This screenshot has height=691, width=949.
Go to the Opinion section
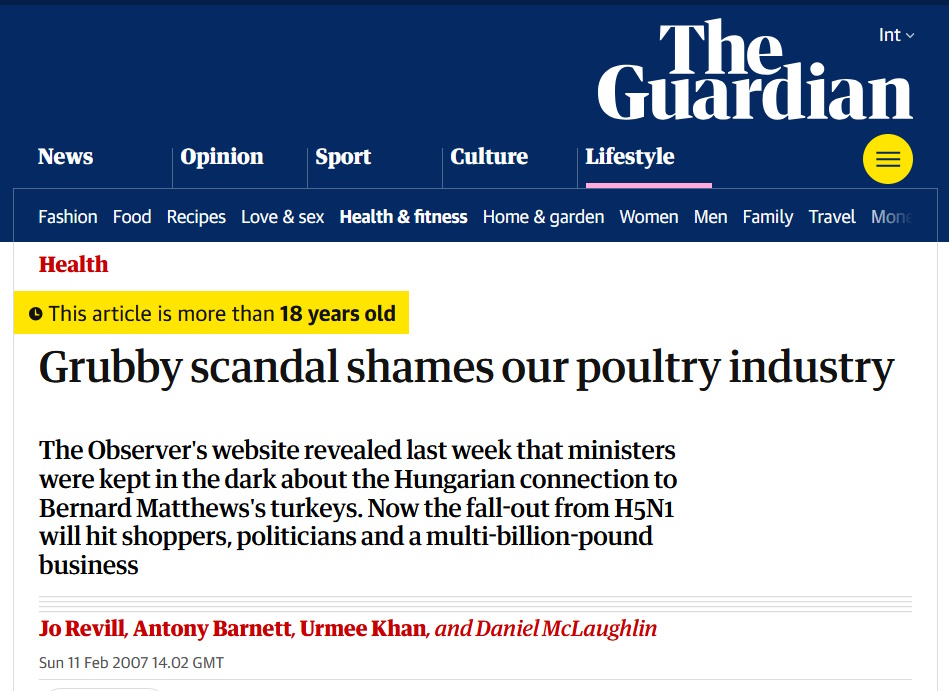point(222,157)
